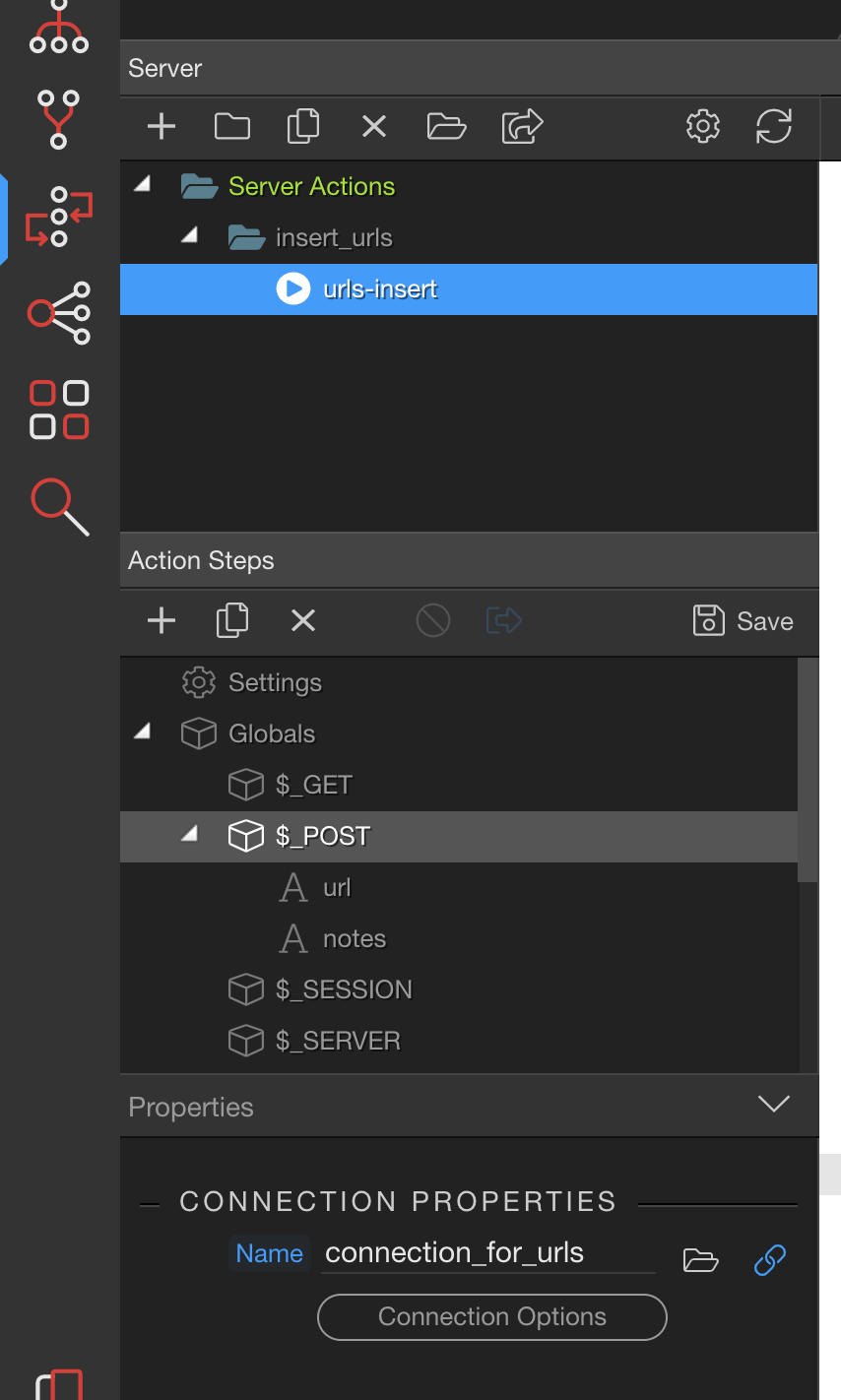Screen dimensions: 841x1400
Task: Collapse the Server Actions folder
Action: (x=144, y=185)
